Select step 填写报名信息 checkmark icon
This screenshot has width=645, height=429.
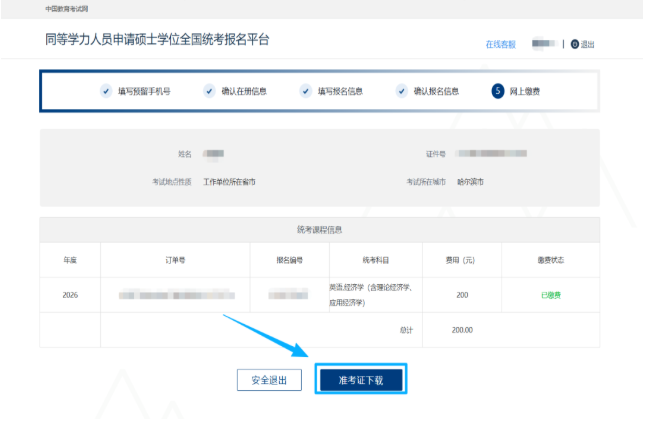(306, 91)
